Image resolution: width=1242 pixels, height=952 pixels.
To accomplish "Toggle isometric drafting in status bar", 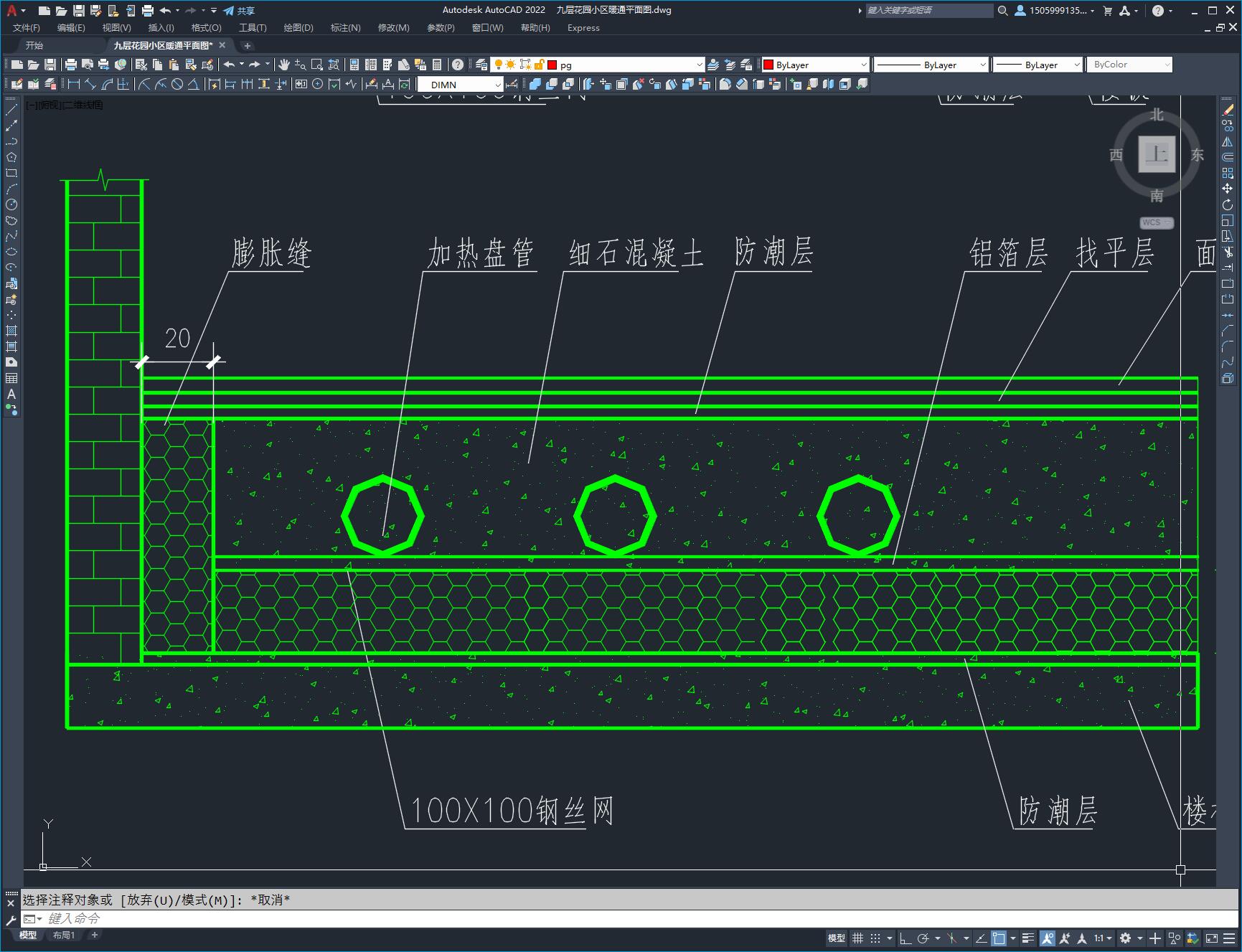I will pos(952,938).
